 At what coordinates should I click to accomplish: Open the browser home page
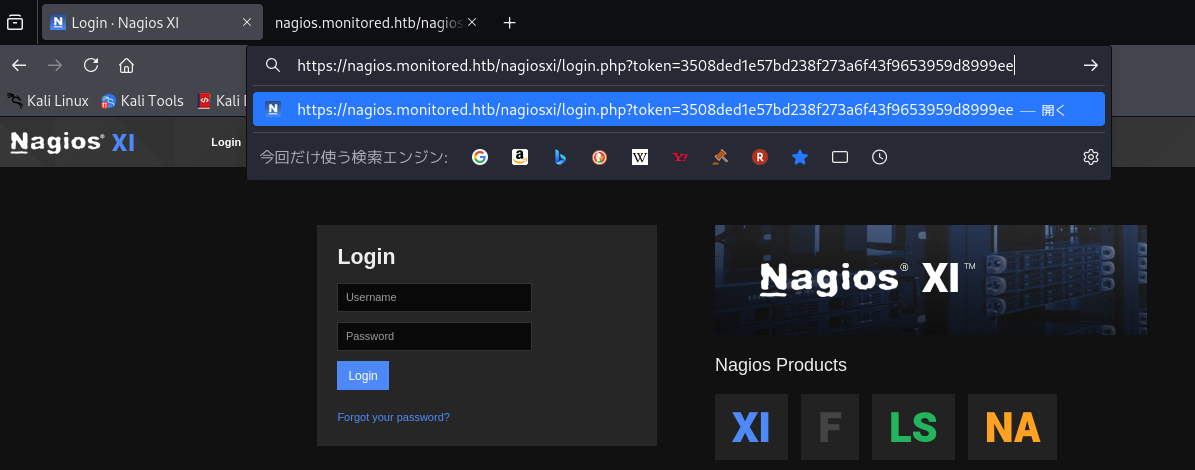coord(127,66)
